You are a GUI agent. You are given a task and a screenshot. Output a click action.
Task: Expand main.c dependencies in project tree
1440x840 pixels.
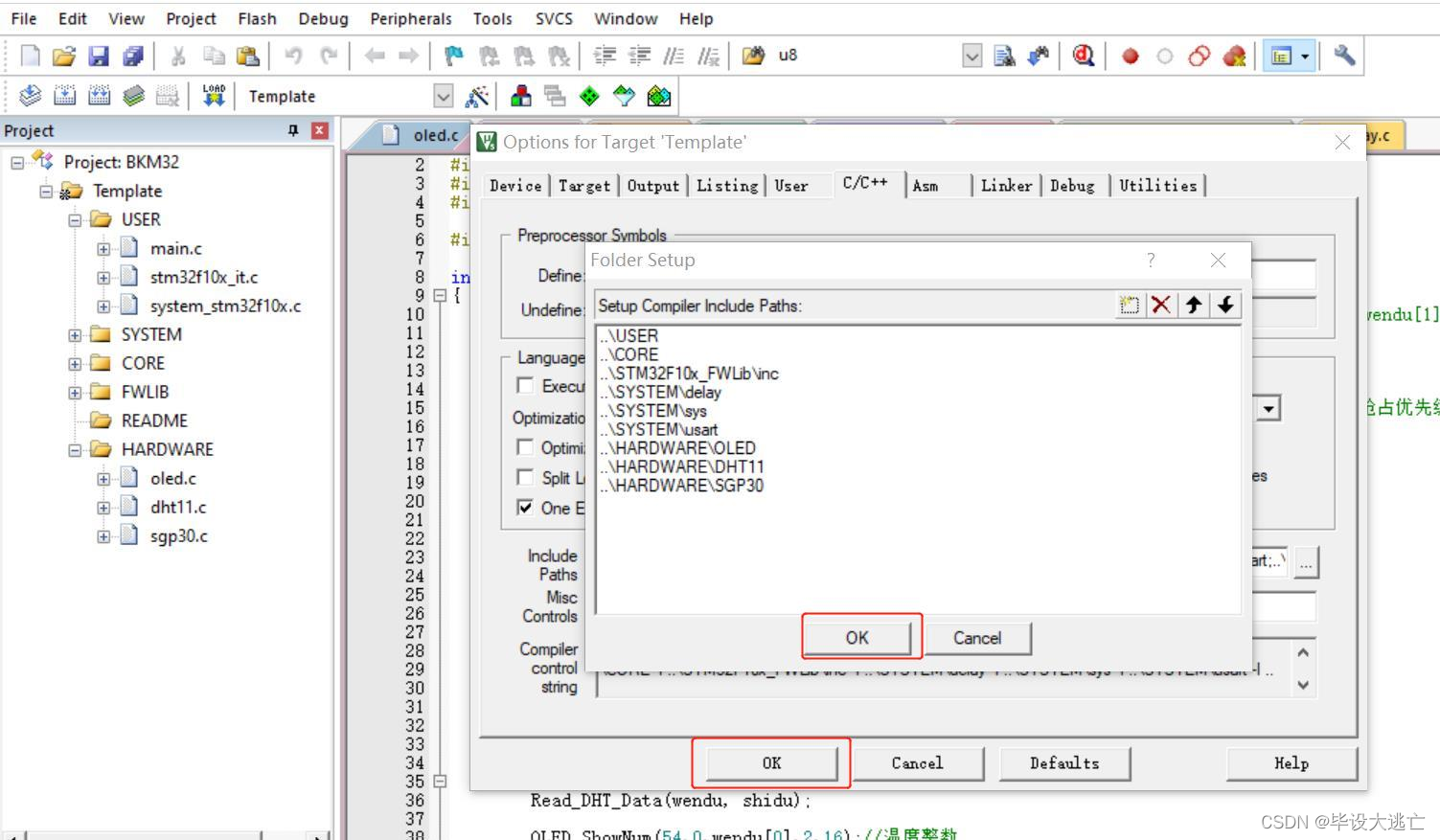pyautogui.click(x=103, y=249)
